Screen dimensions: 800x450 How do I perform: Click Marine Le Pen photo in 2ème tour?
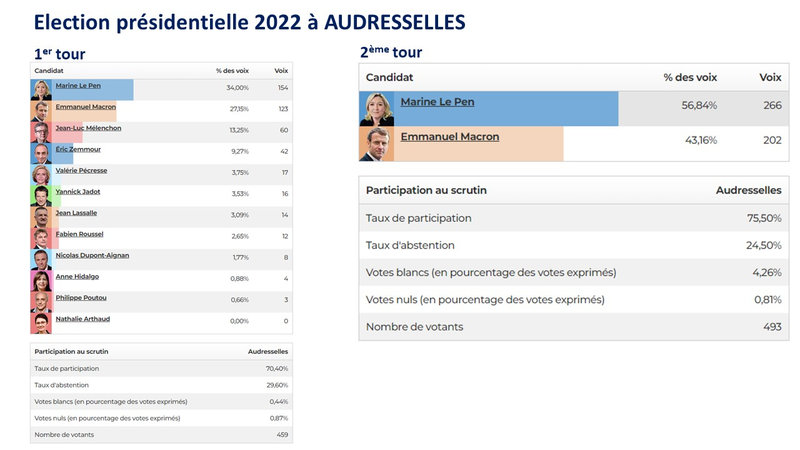pyautogui.click(x=377, y=109)
